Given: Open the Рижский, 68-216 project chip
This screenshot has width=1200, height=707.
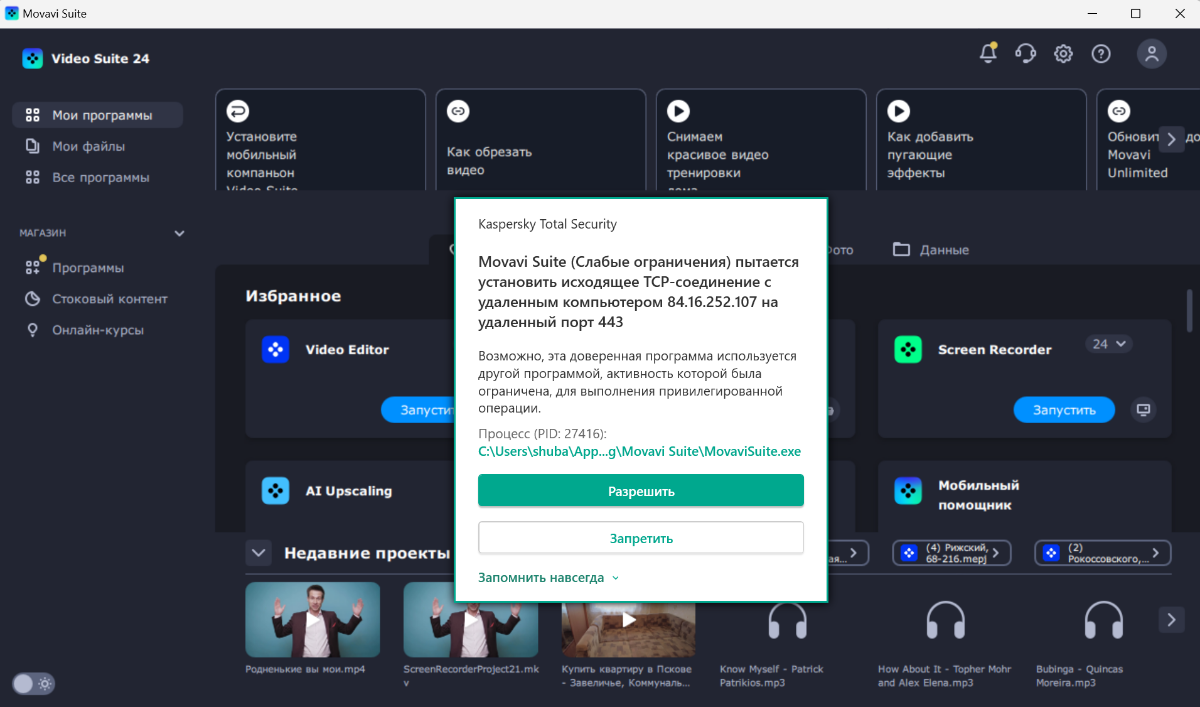Looking at the screenshot, I should pos(951,553).
